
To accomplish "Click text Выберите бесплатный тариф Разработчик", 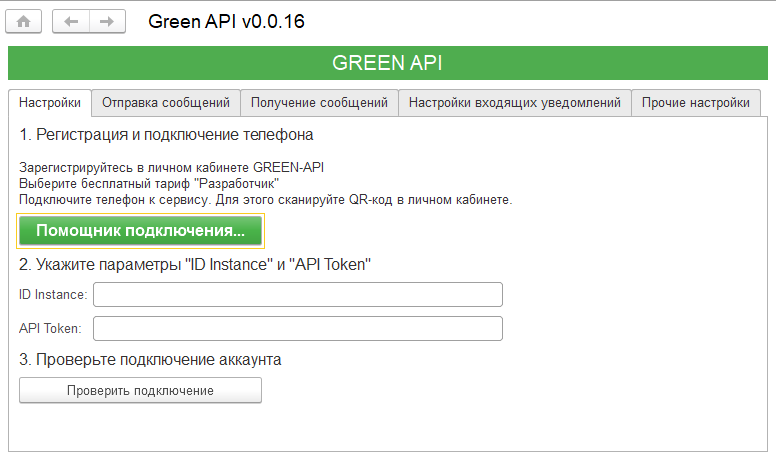I will point(149,184).
